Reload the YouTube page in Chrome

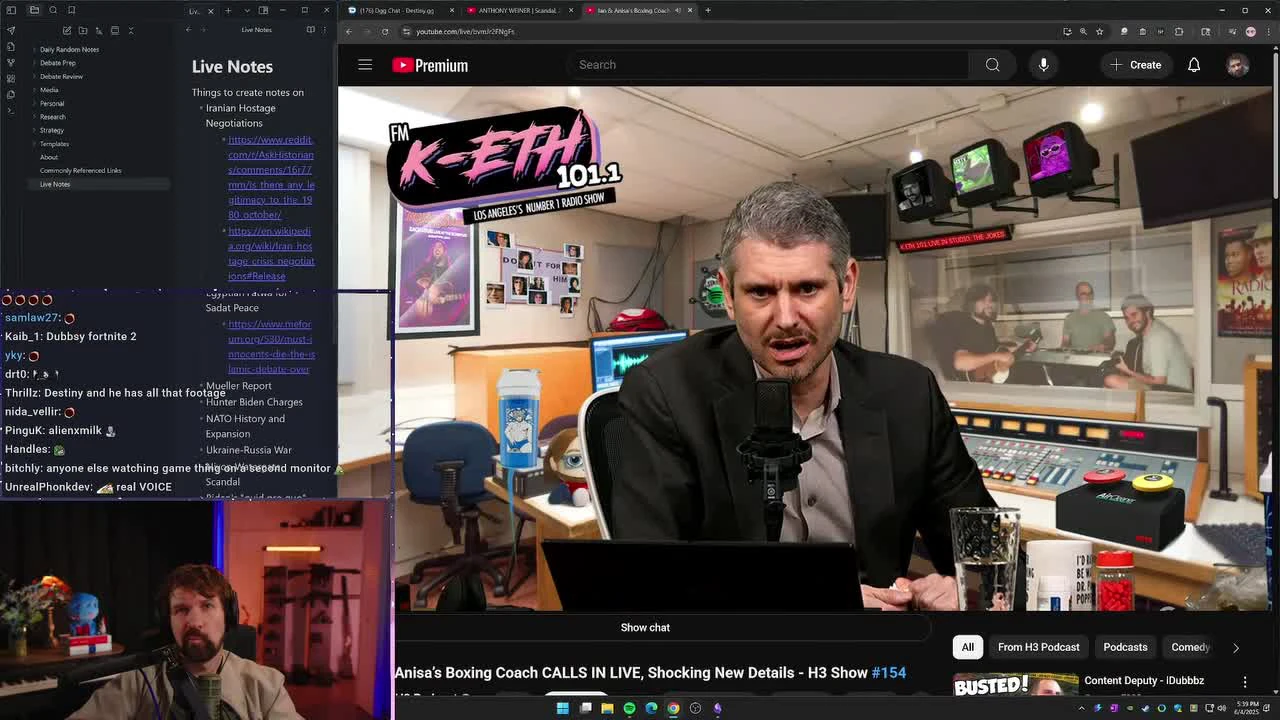tap(385, 31)
